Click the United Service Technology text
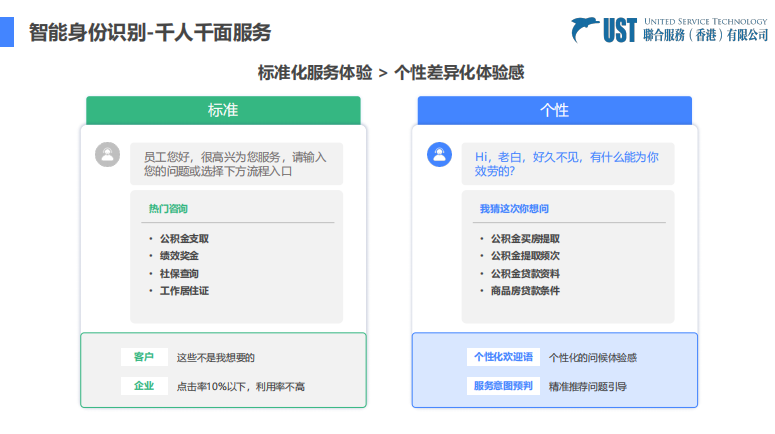 click(x=706, y=21)
